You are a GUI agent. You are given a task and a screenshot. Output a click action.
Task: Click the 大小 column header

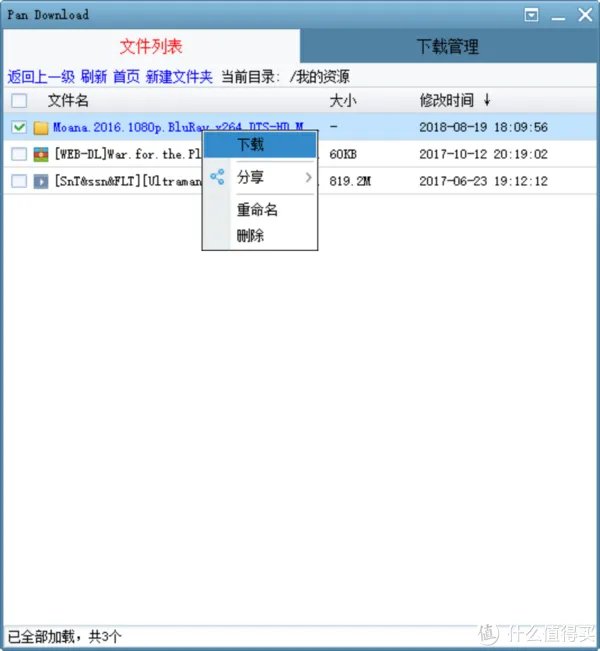coord(343,100)
